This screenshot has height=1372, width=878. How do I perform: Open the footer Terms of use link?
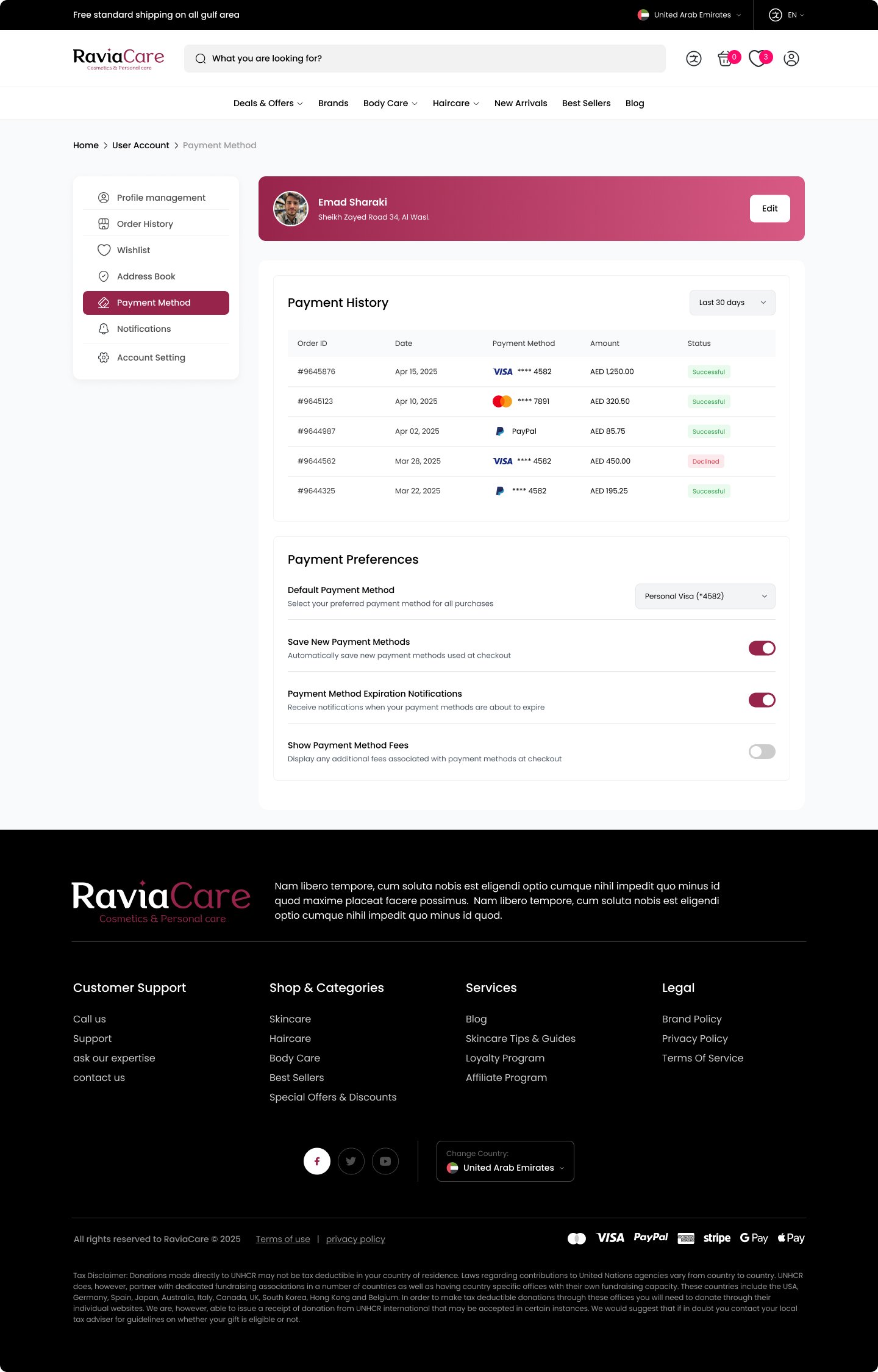point(283,1239)
